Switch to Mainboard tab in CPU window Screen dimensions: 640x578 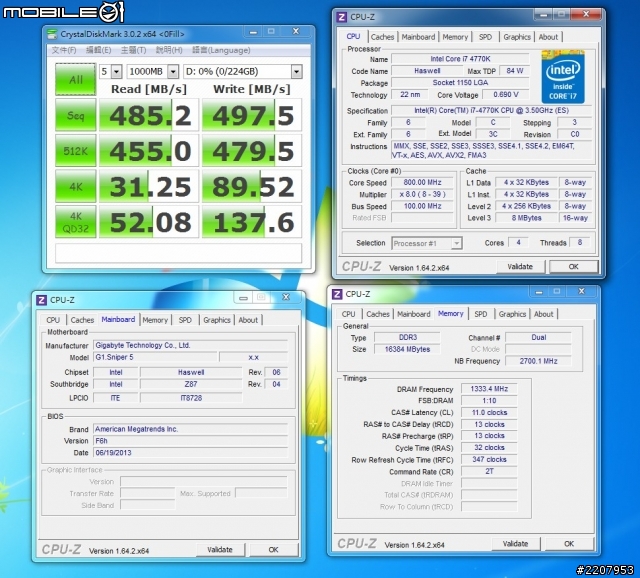418,37
